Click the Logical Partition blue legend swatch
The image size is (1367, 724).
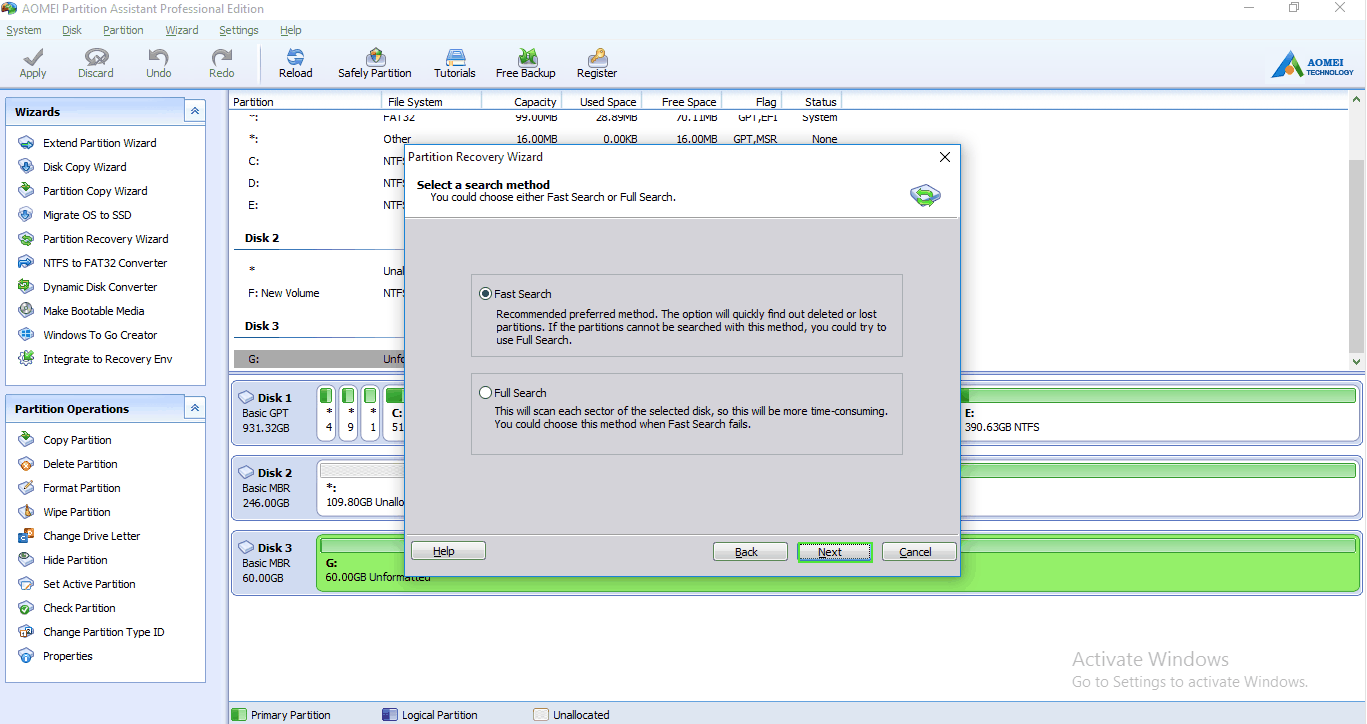pyautogui.click(x=390, y=715)
